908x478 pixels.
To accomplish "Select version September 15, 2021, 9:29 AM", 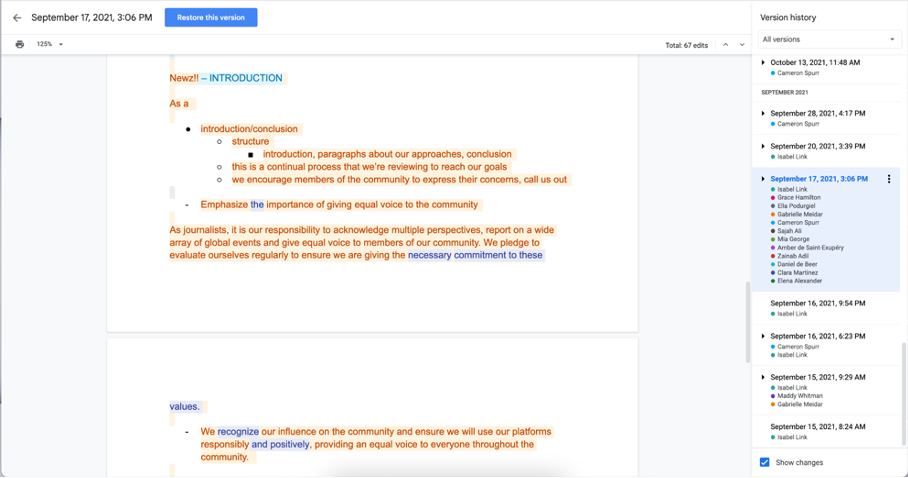I will (x=818, y=377).
